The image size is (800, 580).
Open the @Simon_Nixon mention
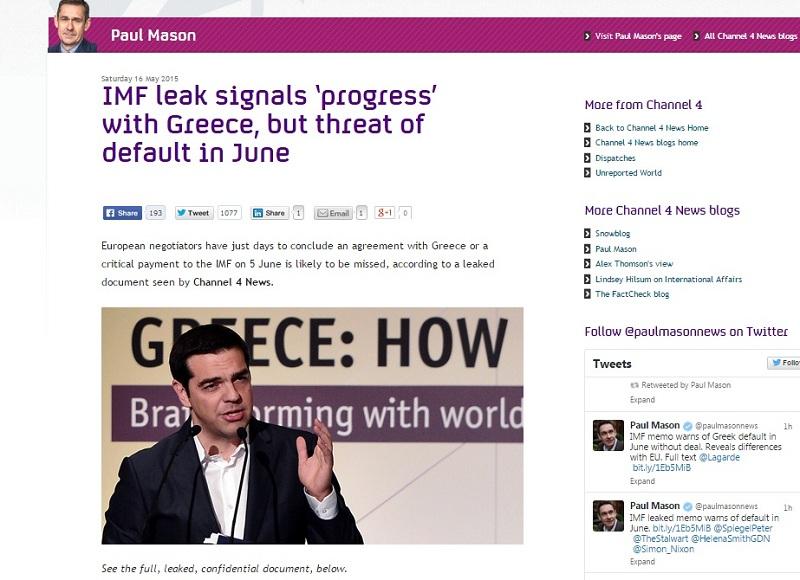(x=663, y=549)
